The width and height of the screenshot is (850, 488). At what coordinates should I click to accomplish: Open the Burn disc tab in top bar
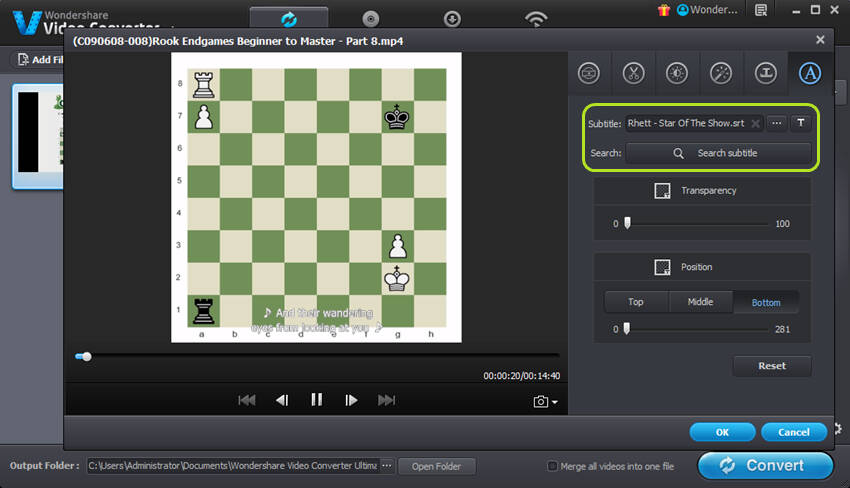point(370,18)
